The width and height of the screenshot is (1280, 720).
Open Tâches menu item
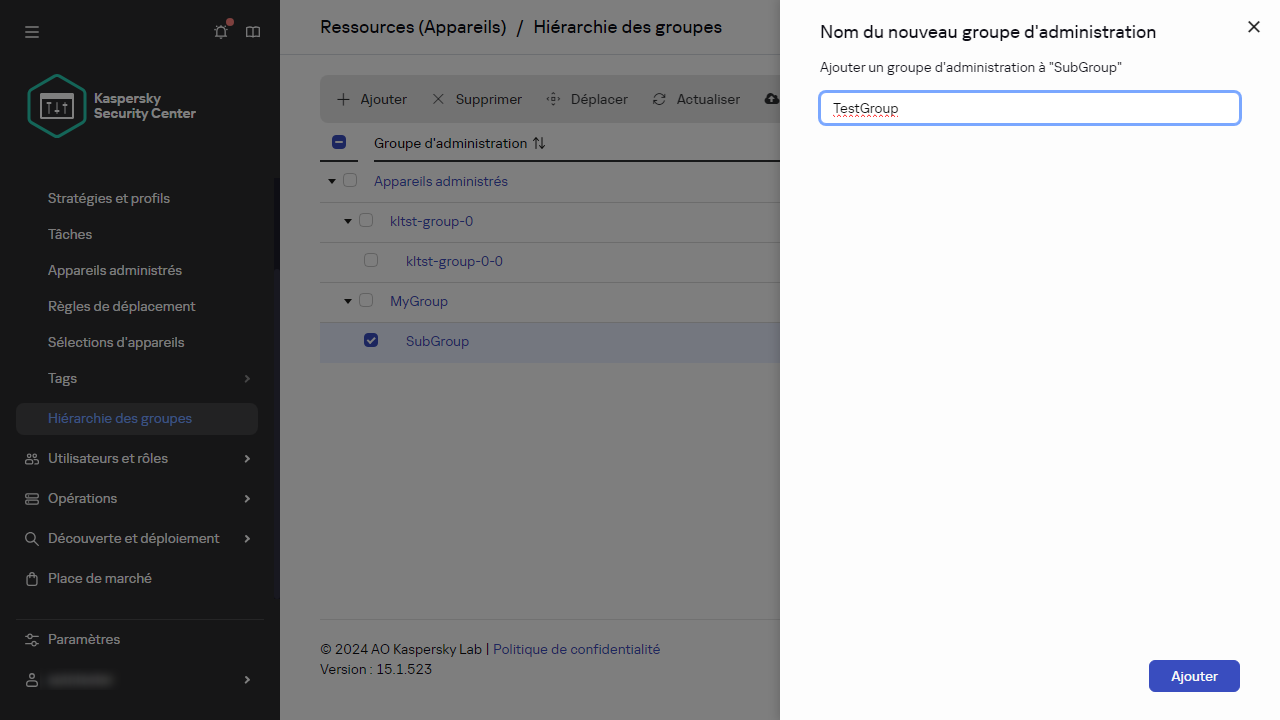pos(70,234)
